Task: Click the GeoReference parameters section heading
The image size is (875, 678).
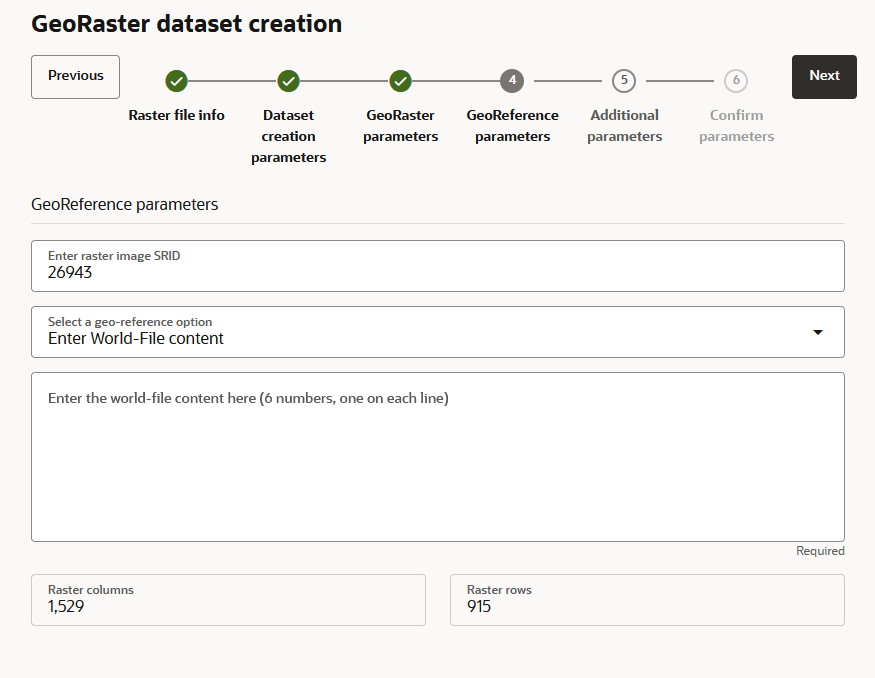Action: coord(124,204)
